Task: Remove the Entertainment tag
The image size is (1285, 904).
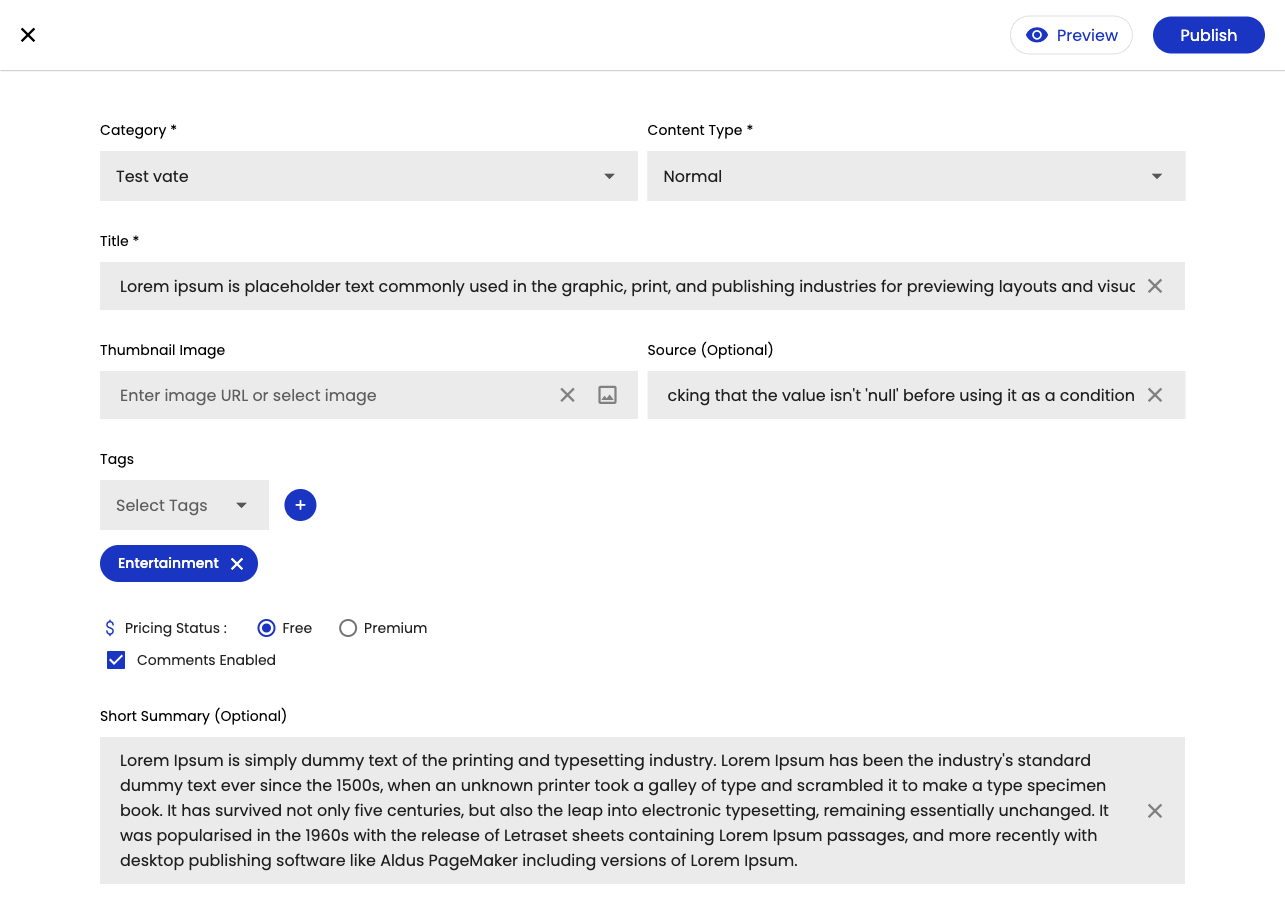Action: [x=237, y=564]
